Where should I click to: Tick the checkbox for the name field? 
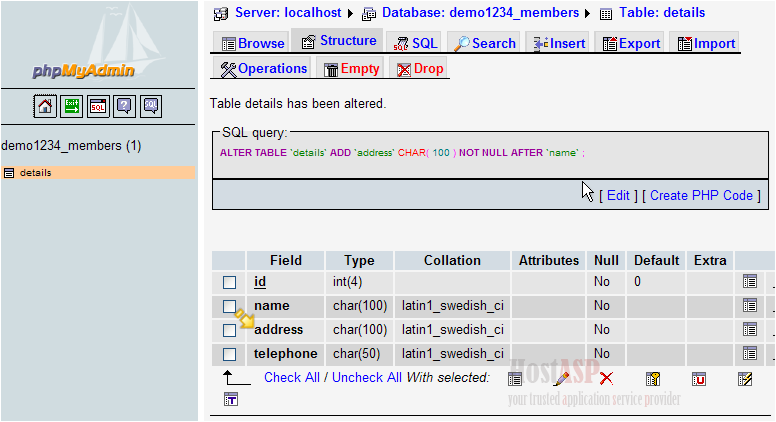[229, 306]
